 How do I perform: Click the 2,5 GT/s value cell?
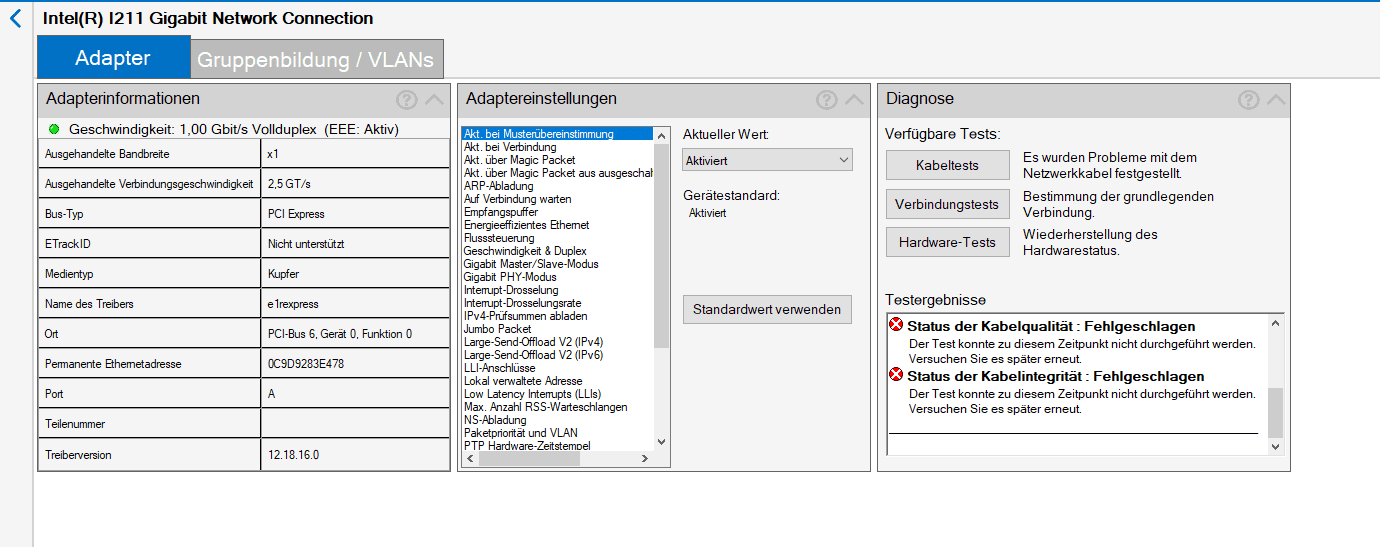tap(355, 184)
